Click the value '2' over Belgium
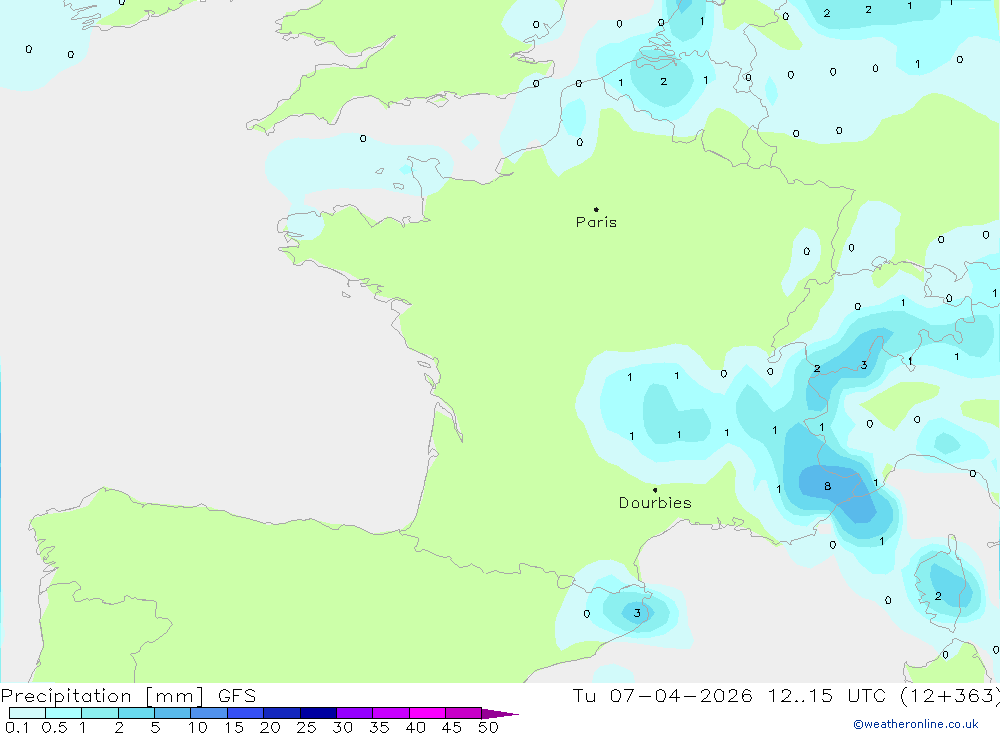This screenshot has width=1000, height=733. [663, 81]
